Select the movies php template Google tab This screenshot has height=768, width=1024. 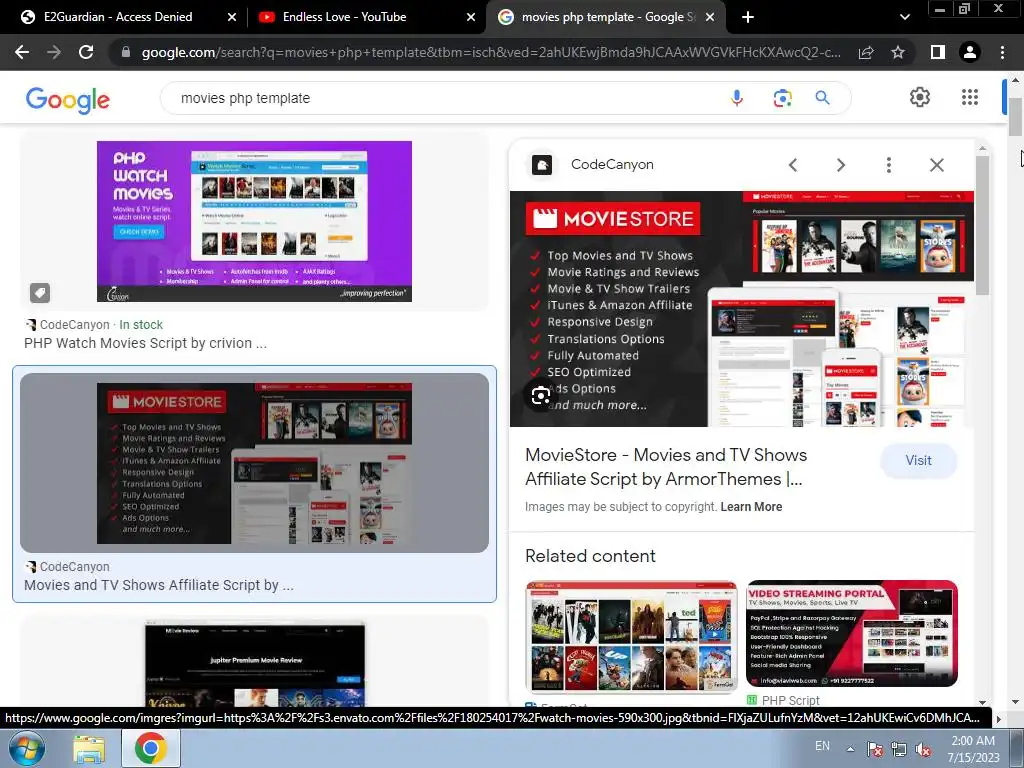[x=607, y=17]
